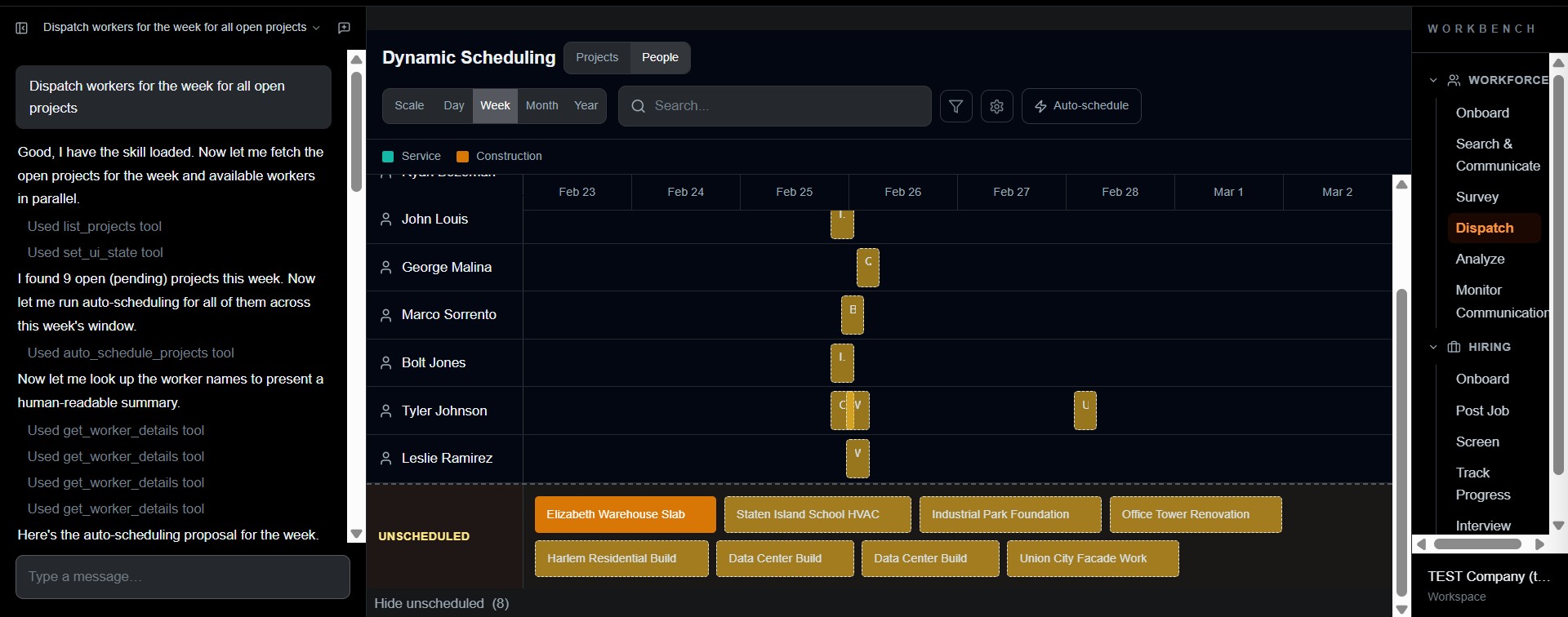Open the conversation title dropdown
1568x617 pixels.
(316, 28)
